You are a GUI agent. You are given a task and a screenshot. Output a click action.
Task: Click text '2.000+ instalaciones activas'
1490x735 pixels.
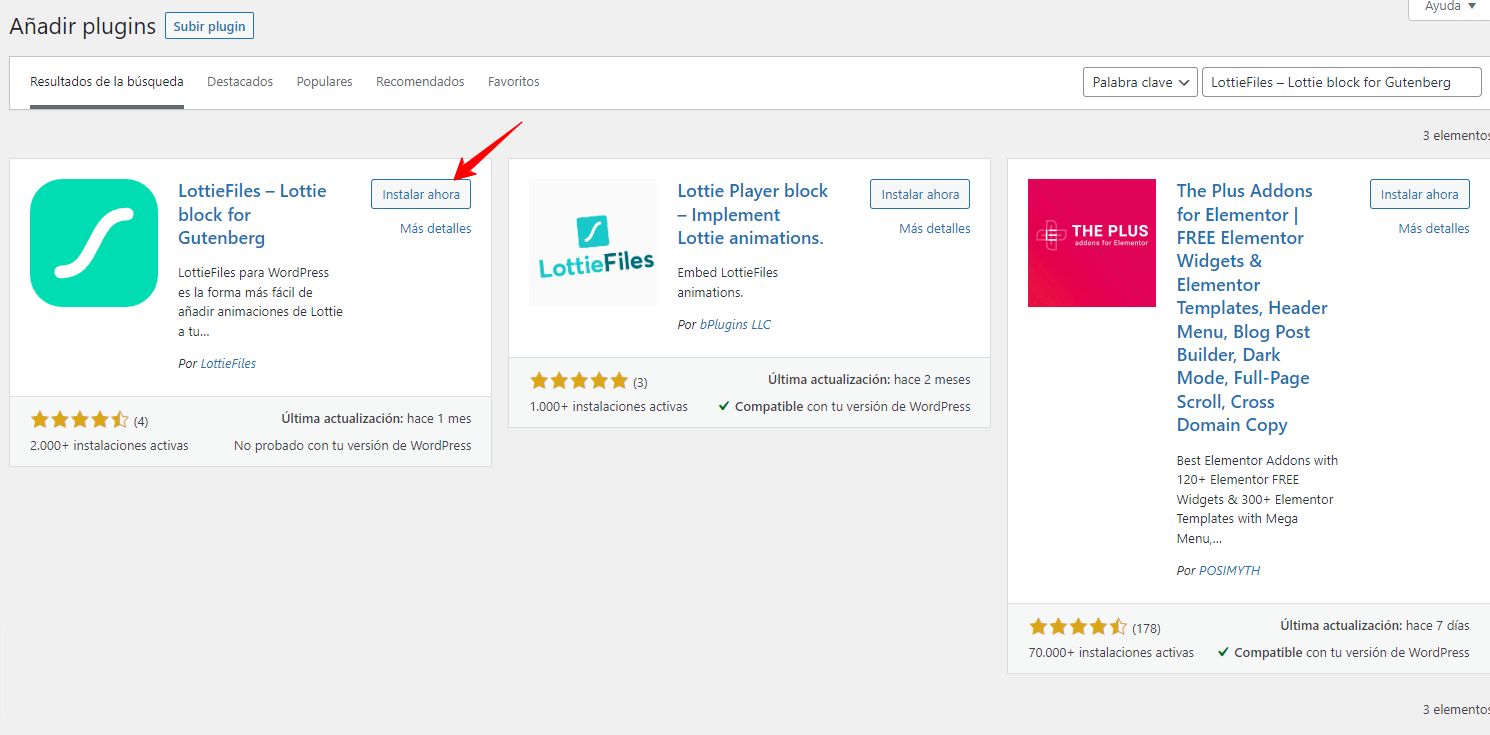(109, 446)
